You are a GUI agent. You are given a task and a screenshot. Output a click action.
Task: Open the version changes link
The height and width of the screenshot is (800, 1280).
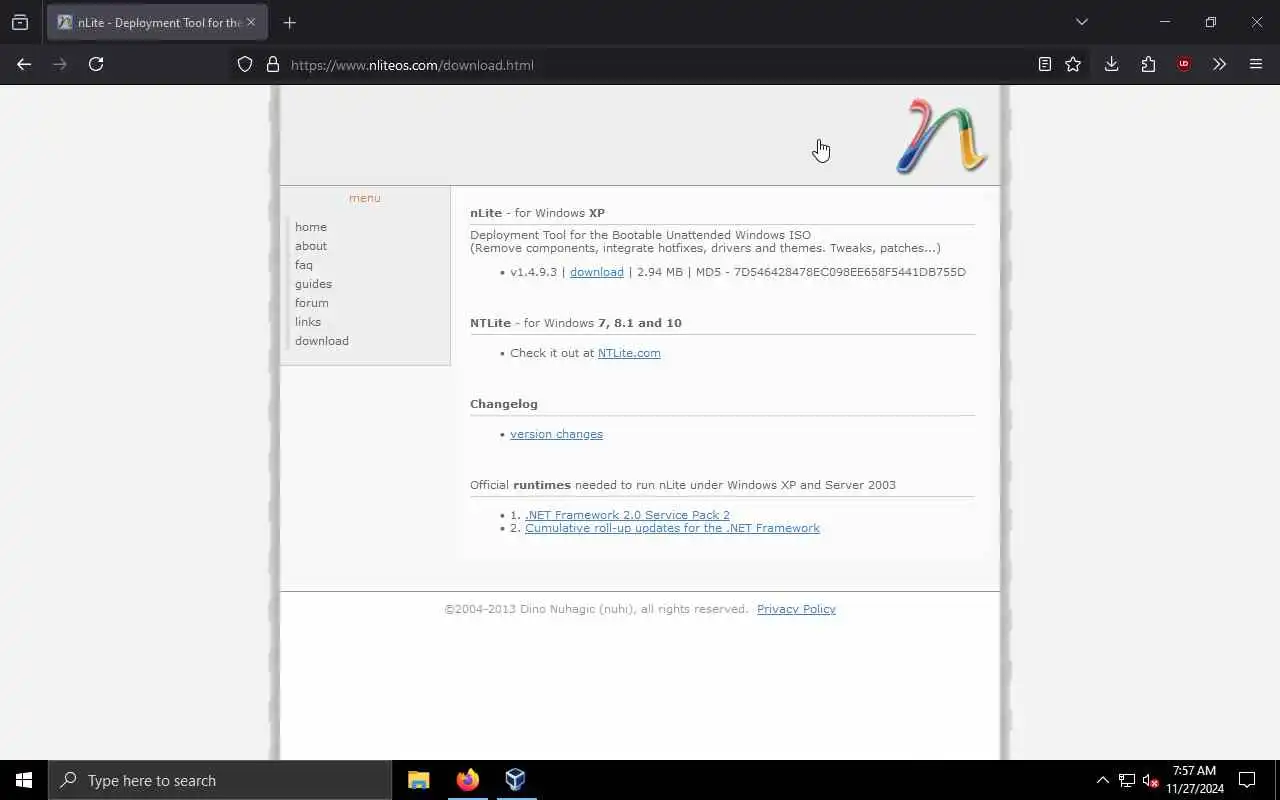point(556,434)
